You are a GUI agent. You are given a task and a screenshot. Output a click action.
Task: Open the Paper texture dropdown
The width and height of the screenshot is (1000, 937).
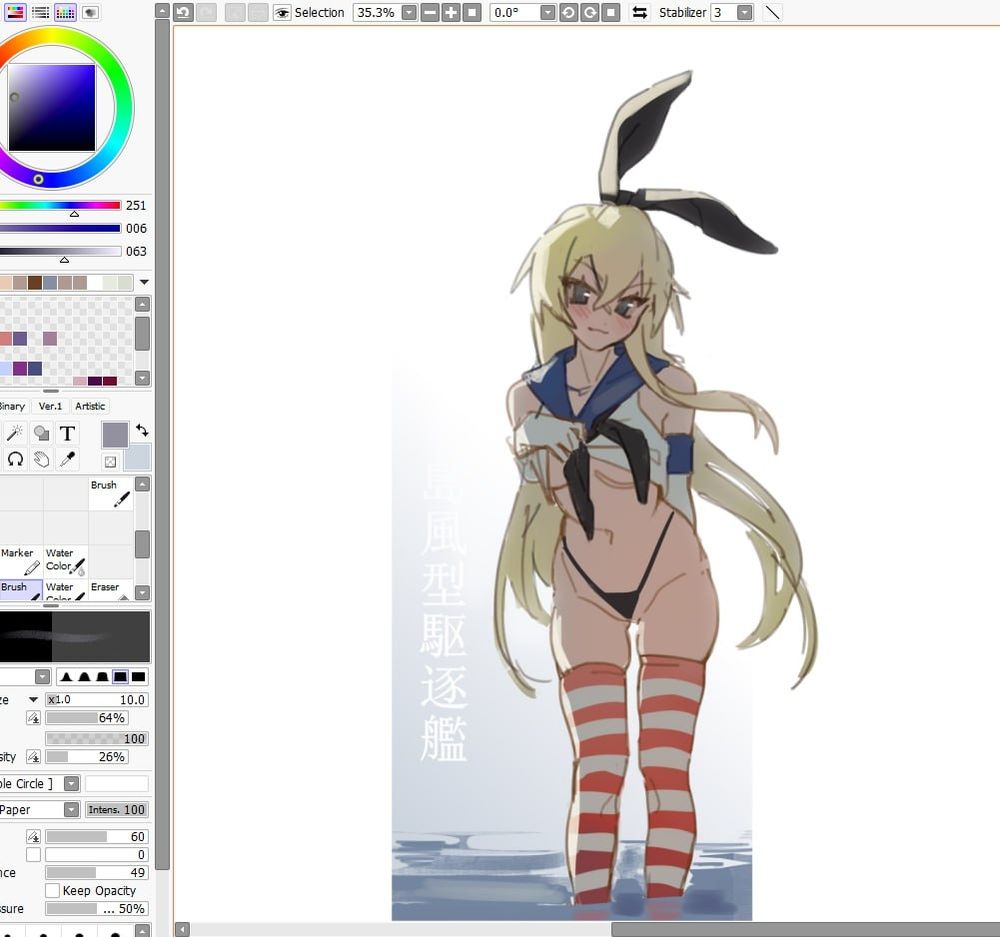[71, 809]
